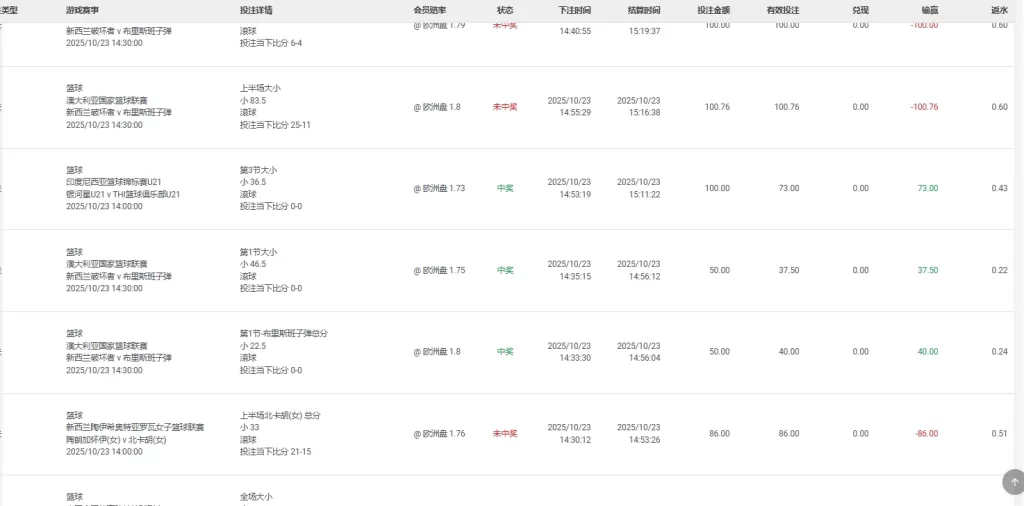
Task: Click the 投注详情 column header
Action: (256, 9)
